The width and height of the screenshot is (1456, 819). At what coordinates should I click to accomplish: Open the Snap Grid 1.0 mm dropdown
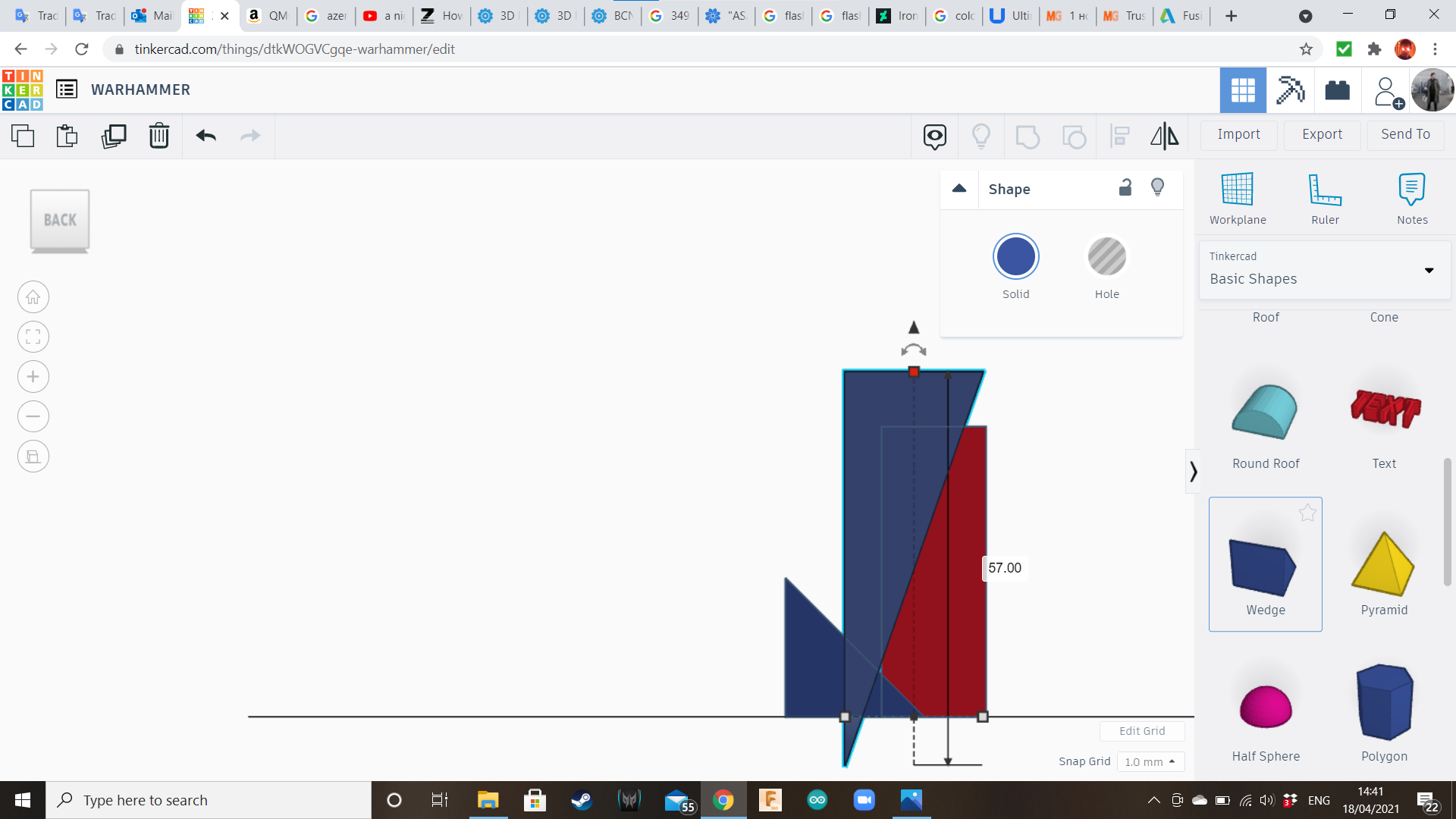pyautogui.click(x=1150, y=761)
